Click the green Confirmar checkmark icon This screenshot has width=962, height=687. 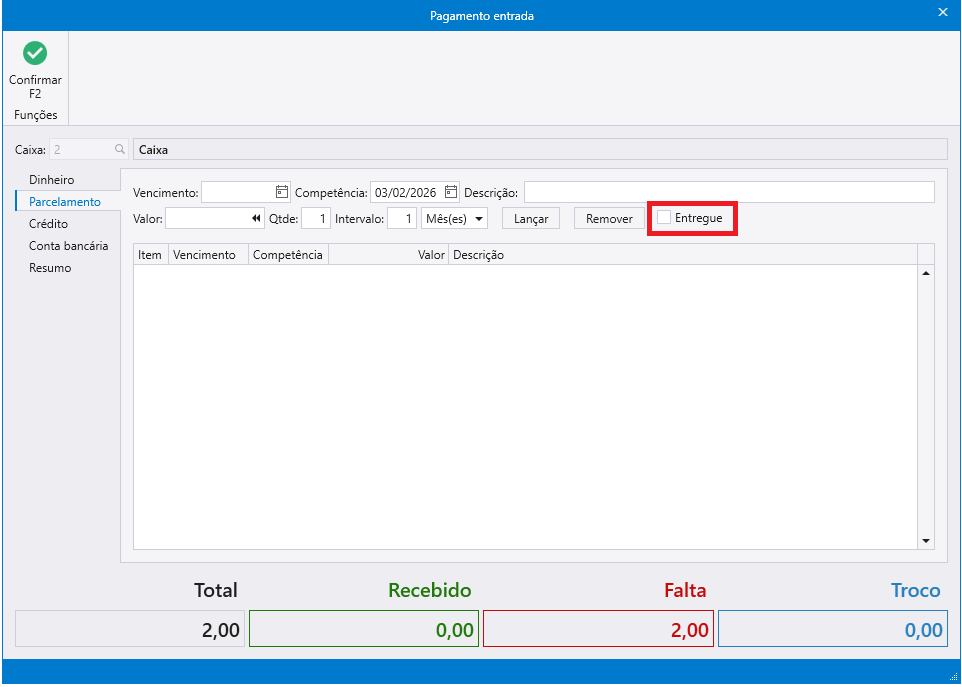coord(35,53)
